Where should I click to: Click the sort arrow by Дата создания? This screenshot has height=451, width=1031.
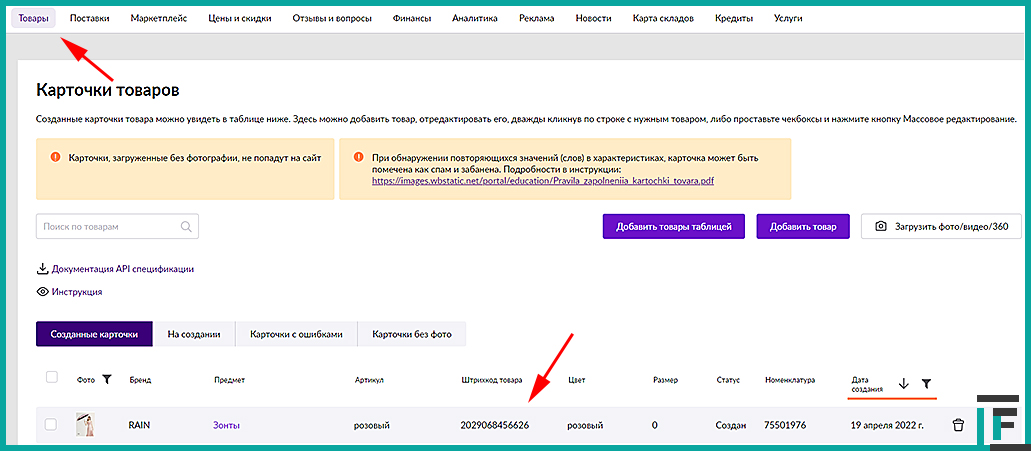[903, 384]
